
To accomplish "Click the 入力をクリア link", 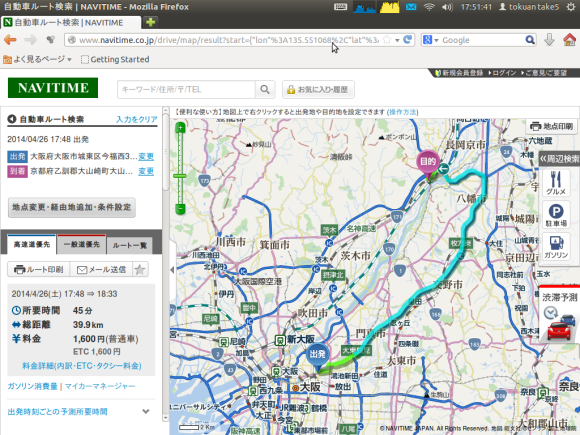I will click(136, 119).
